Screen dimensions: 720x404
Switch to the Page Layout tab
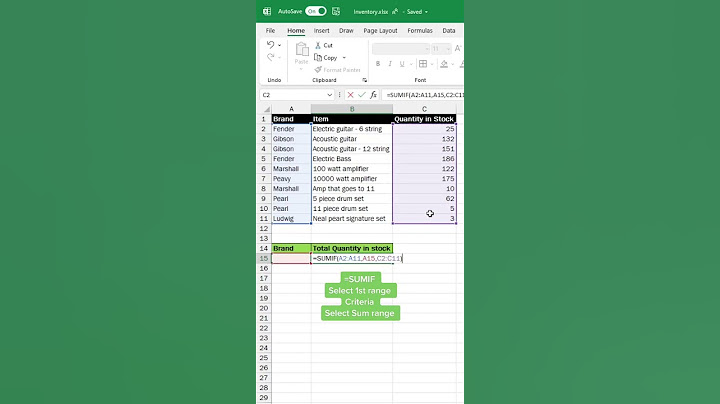point(380,30)
